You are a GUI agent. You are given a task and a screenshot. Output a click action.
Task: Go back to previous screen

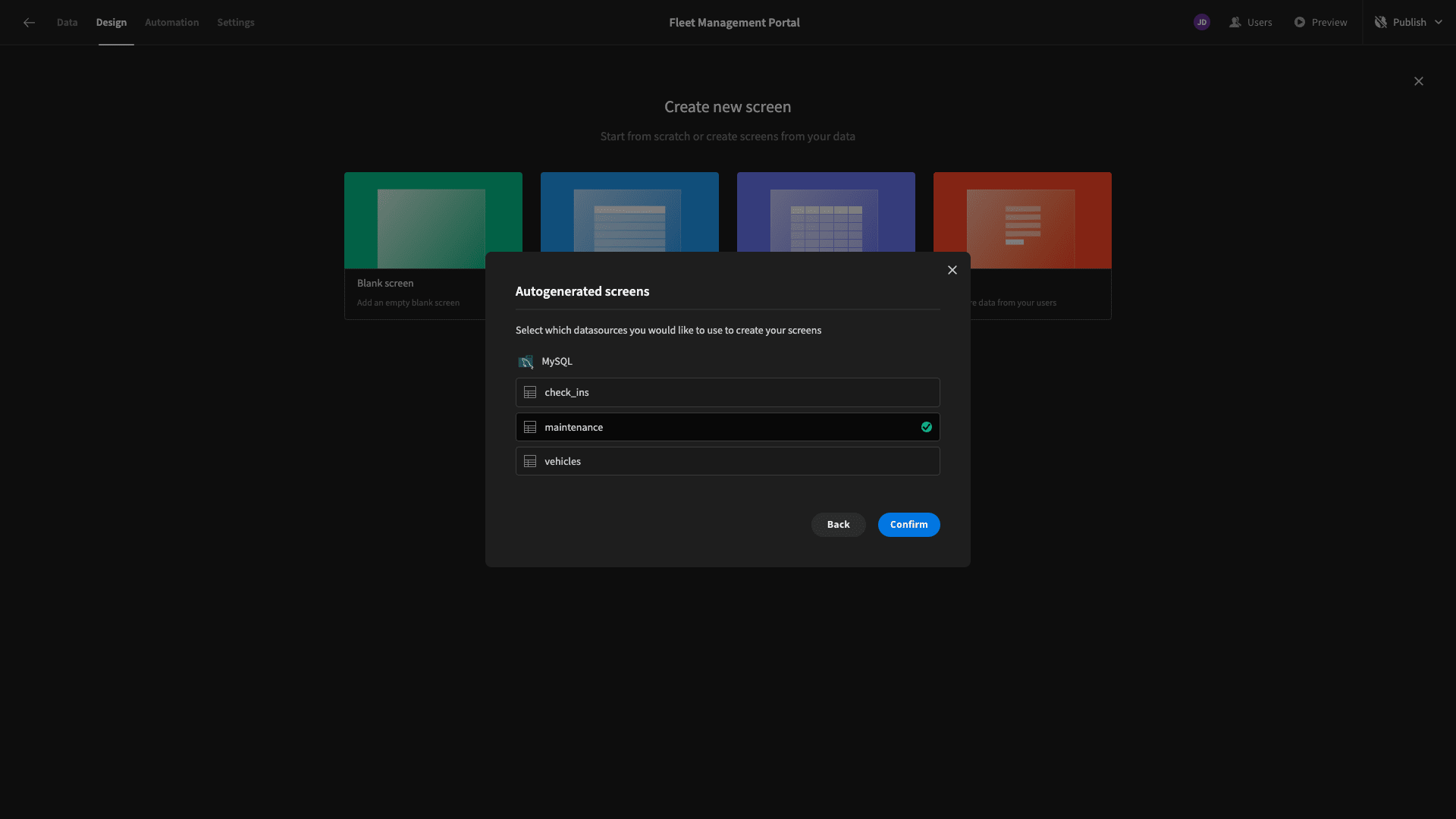point(838,524)
